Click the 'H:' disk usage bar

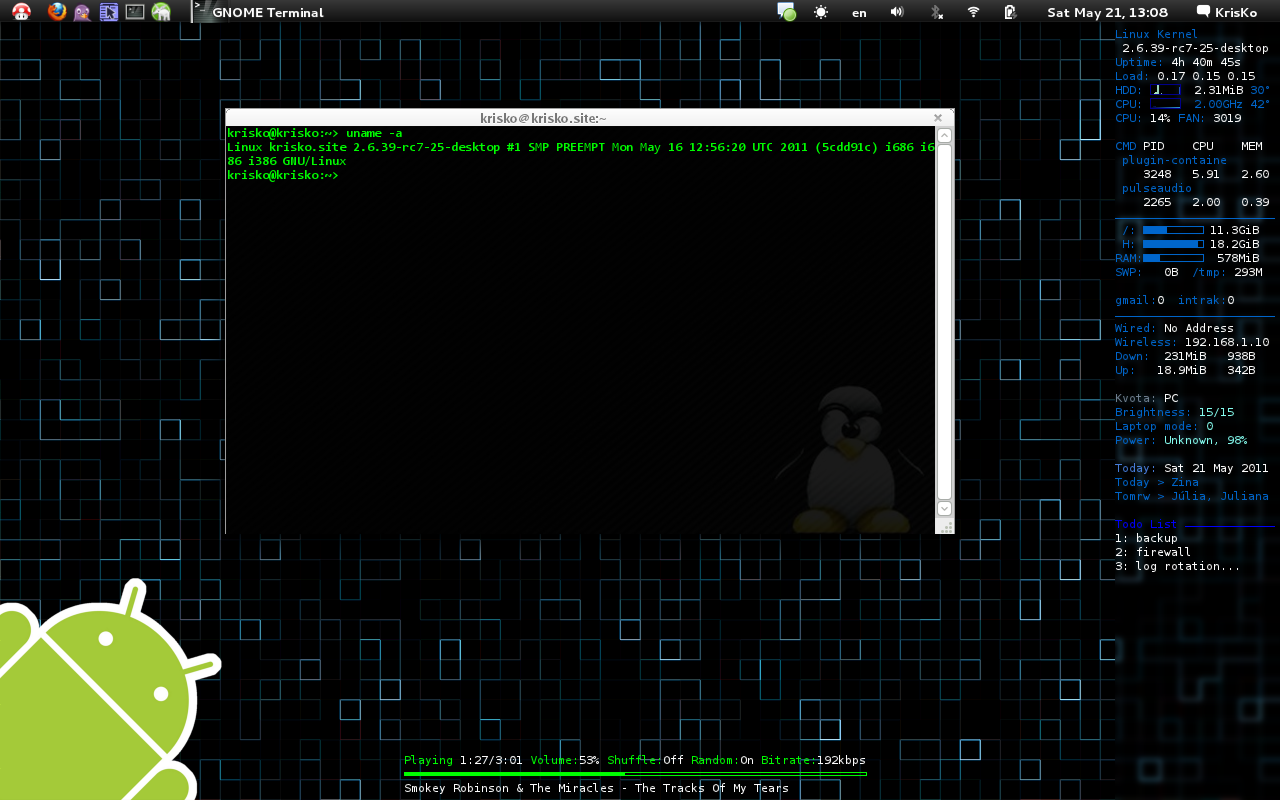1173,244
